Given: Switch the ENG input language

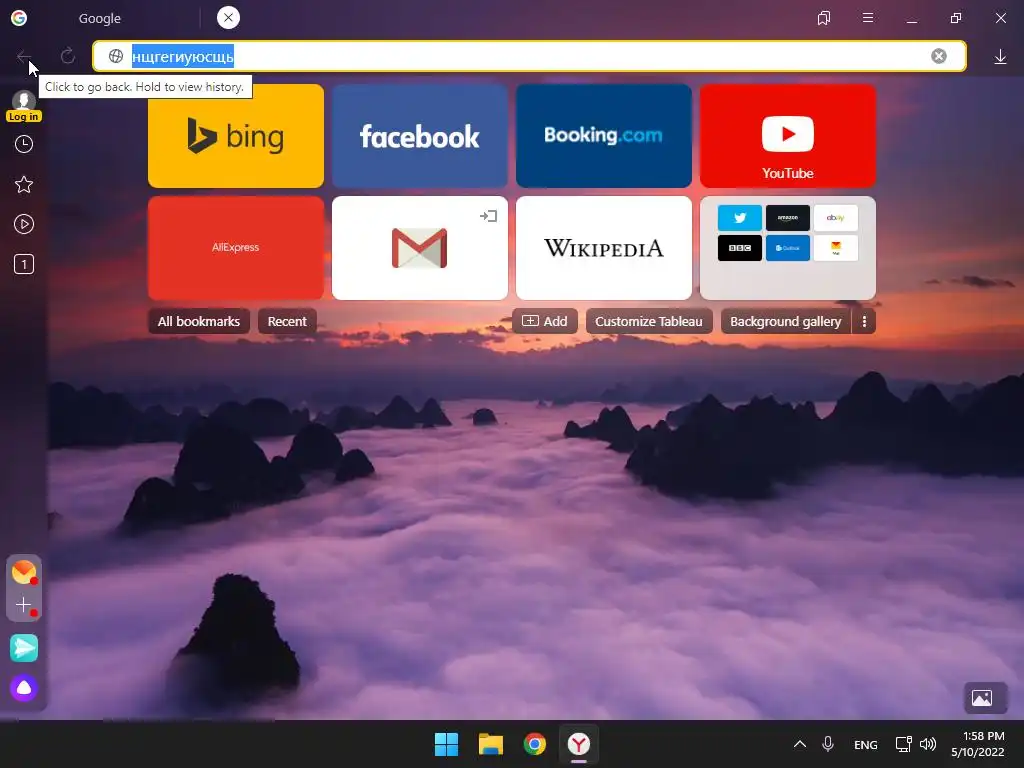Looking at the screenshot, I should (865, 745).
